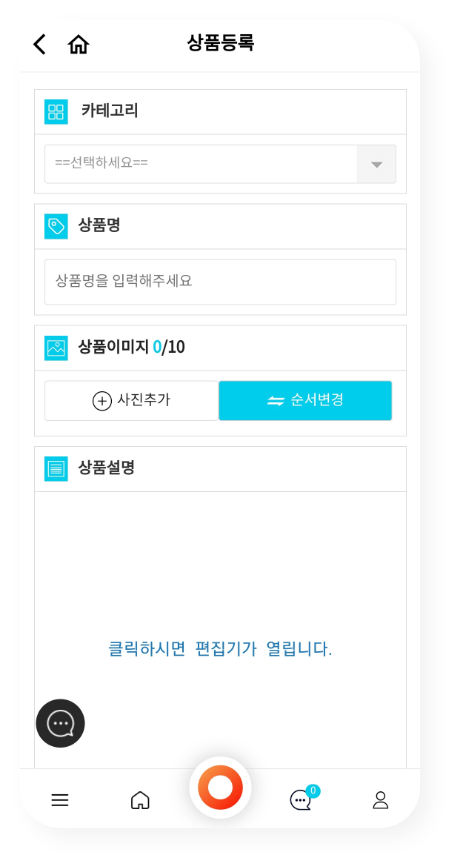Click the 순서변경 button
The image size is (460, 868).
pos(306,400)
